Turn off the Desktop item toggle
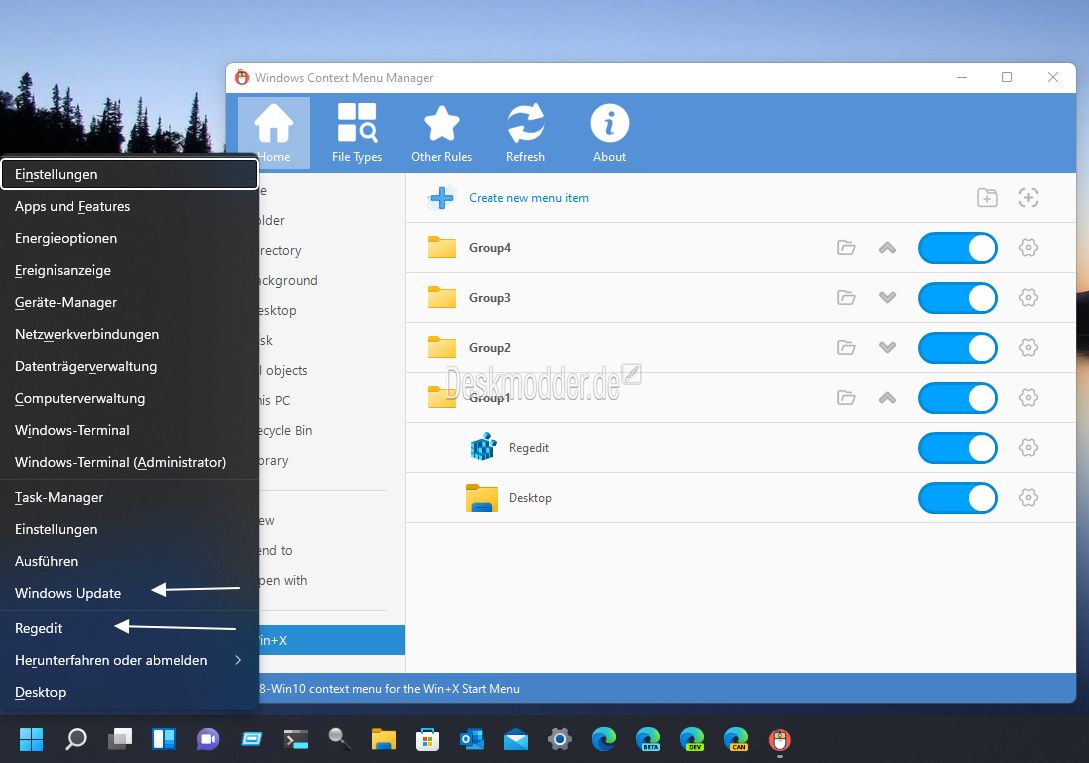This screenshot has width=1089, height=763. tap(958, 498)
